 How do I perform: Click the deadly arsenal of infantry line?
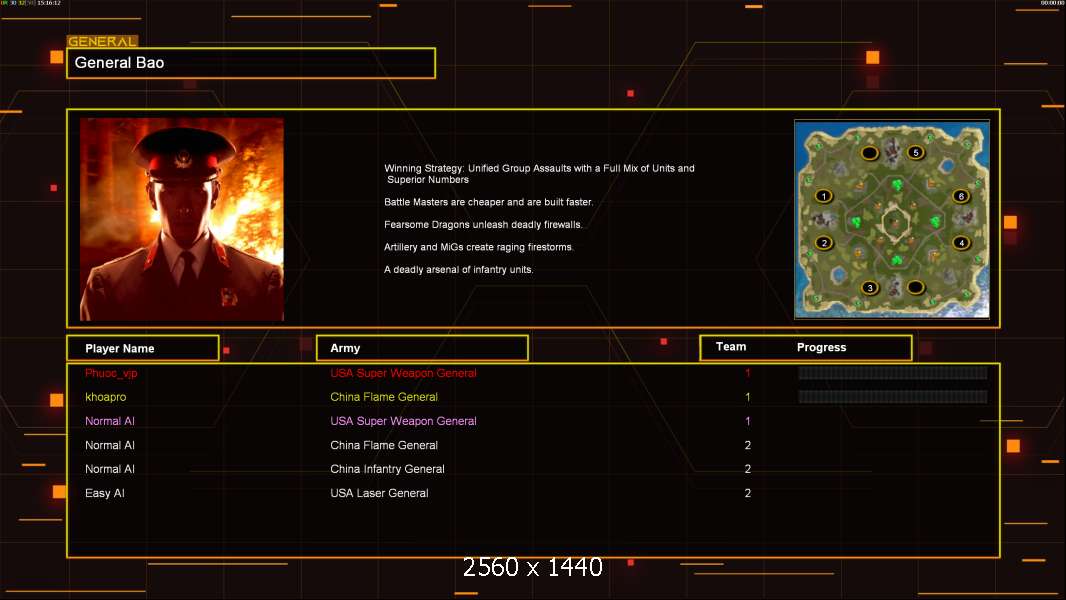(x=458, y=269)
